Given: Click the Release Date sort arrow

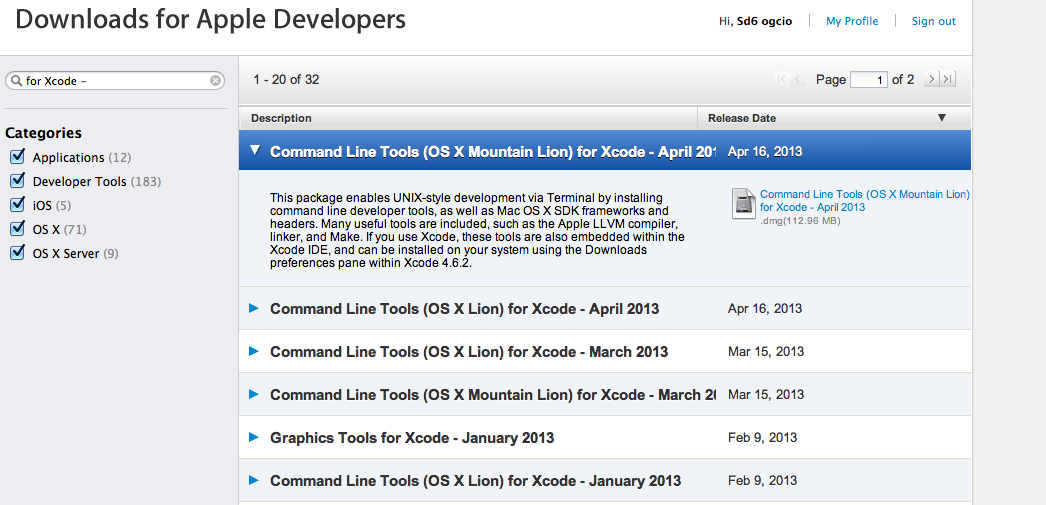Looking at the screenshot, I should coord(941,118).
